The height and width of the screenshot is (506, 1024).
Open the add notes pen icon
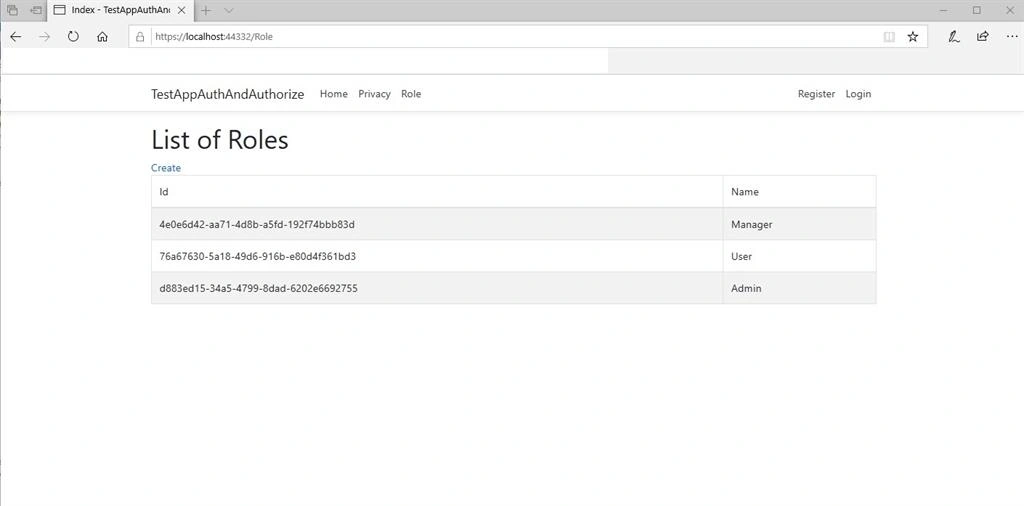click(x=953, y=37)
